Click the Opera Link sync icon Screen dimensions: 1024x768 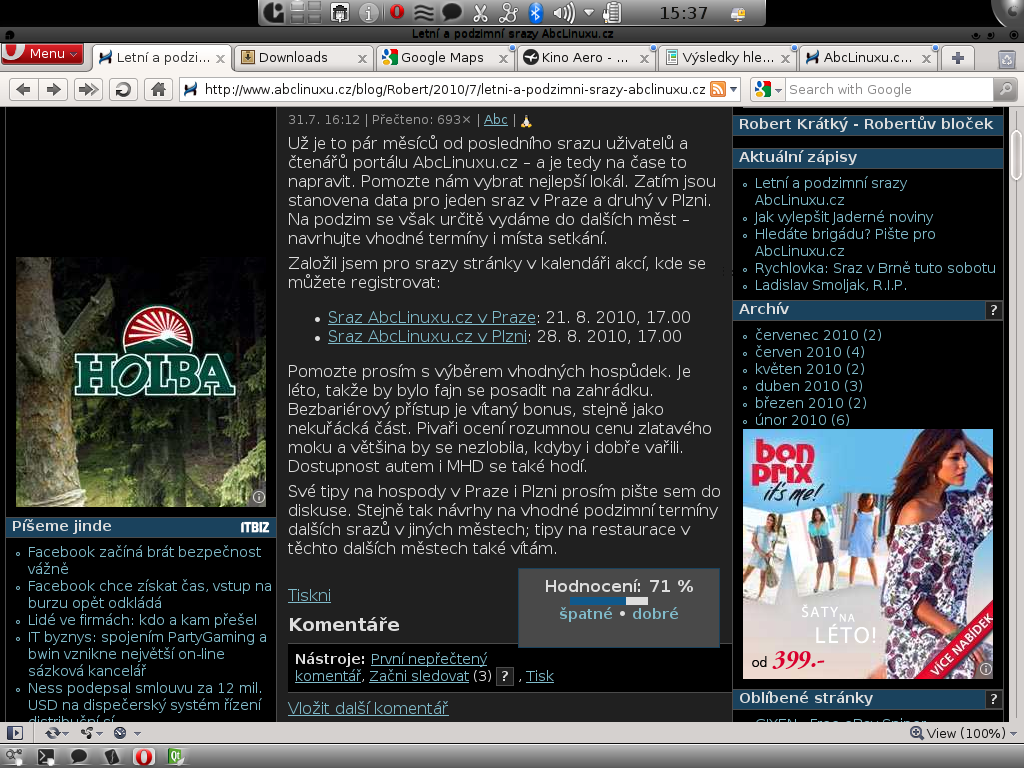[53, 733]
